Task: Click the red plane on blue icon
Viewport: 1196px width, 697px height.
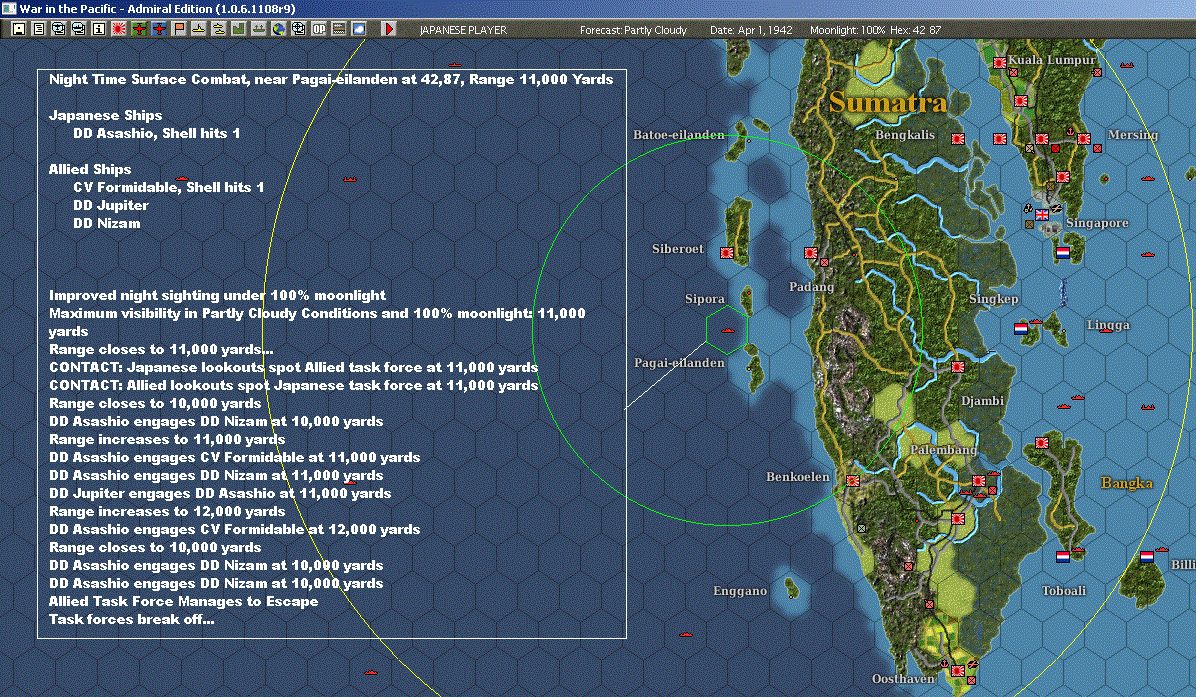Action: pos(159,29)
